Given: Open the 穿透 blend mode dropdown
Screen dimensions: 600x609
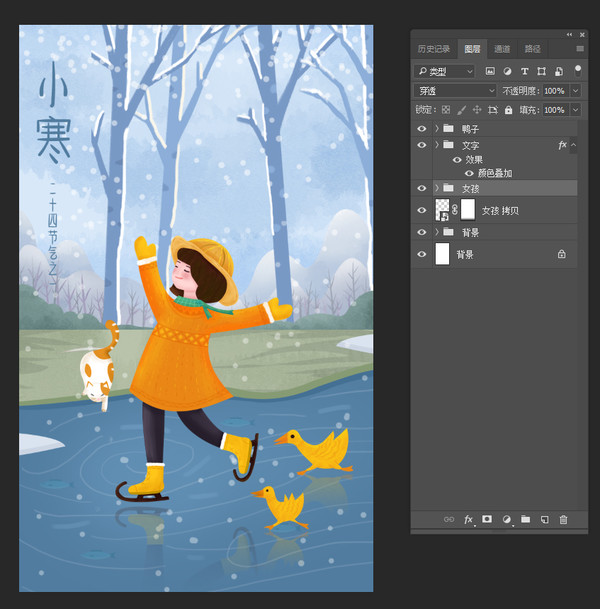Looking at the screenshot, I should tap(455, 91).
